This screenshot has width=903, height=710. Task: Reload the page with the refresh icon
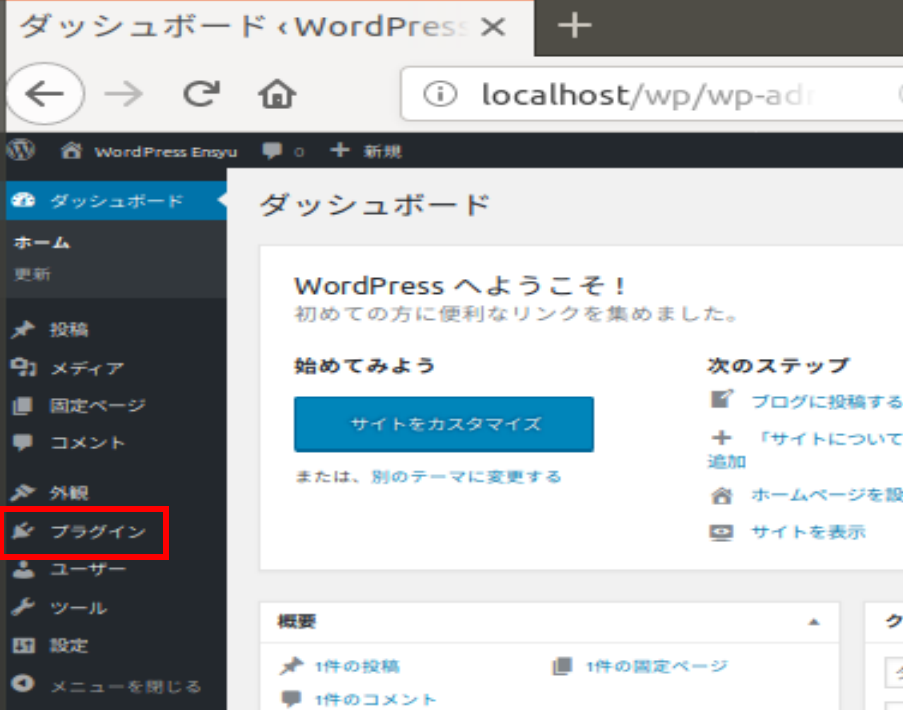coord(201,94)
